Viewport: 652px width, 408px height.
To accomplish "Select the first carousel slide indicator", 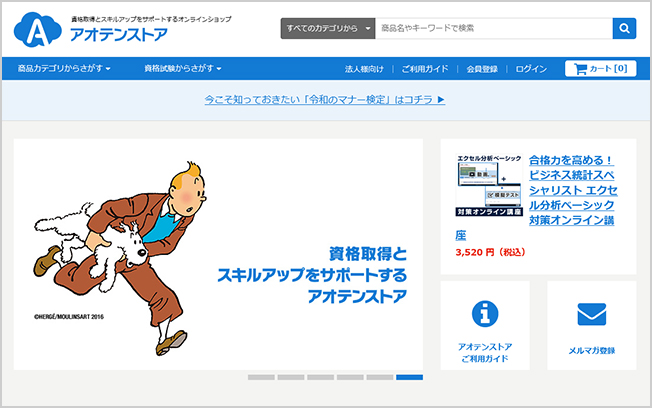I will pos(261,377).
